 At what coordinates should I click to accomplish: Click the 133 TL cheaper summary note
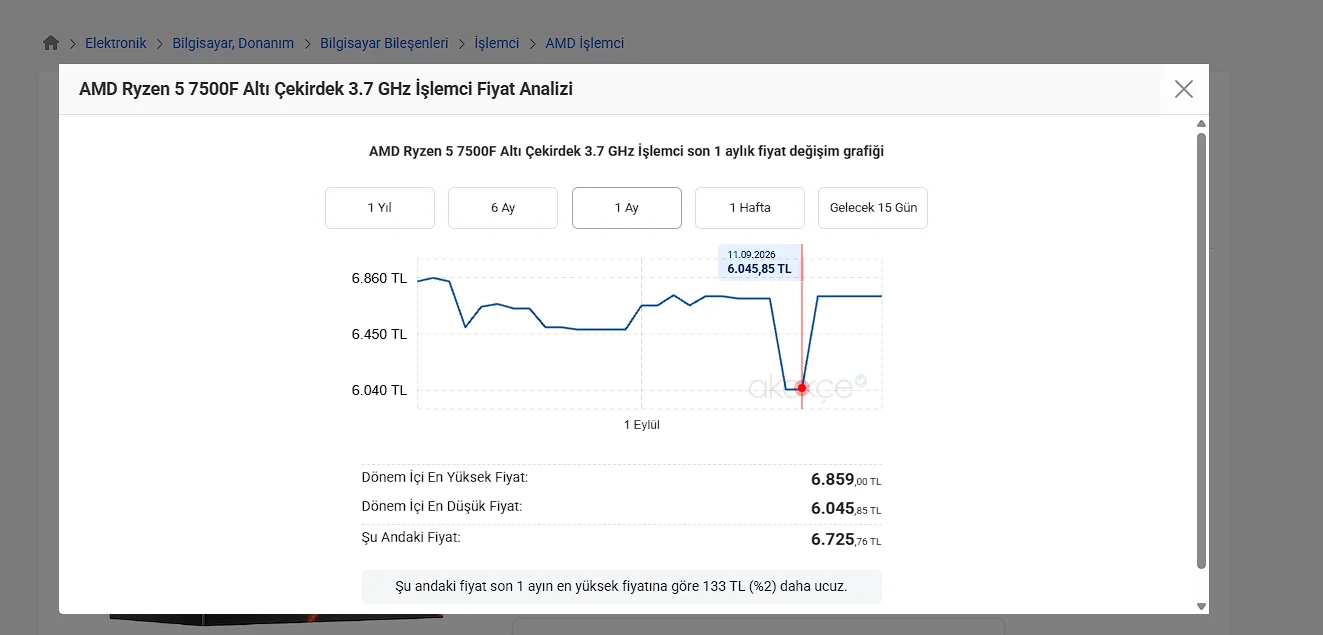[x=622, y=586]
